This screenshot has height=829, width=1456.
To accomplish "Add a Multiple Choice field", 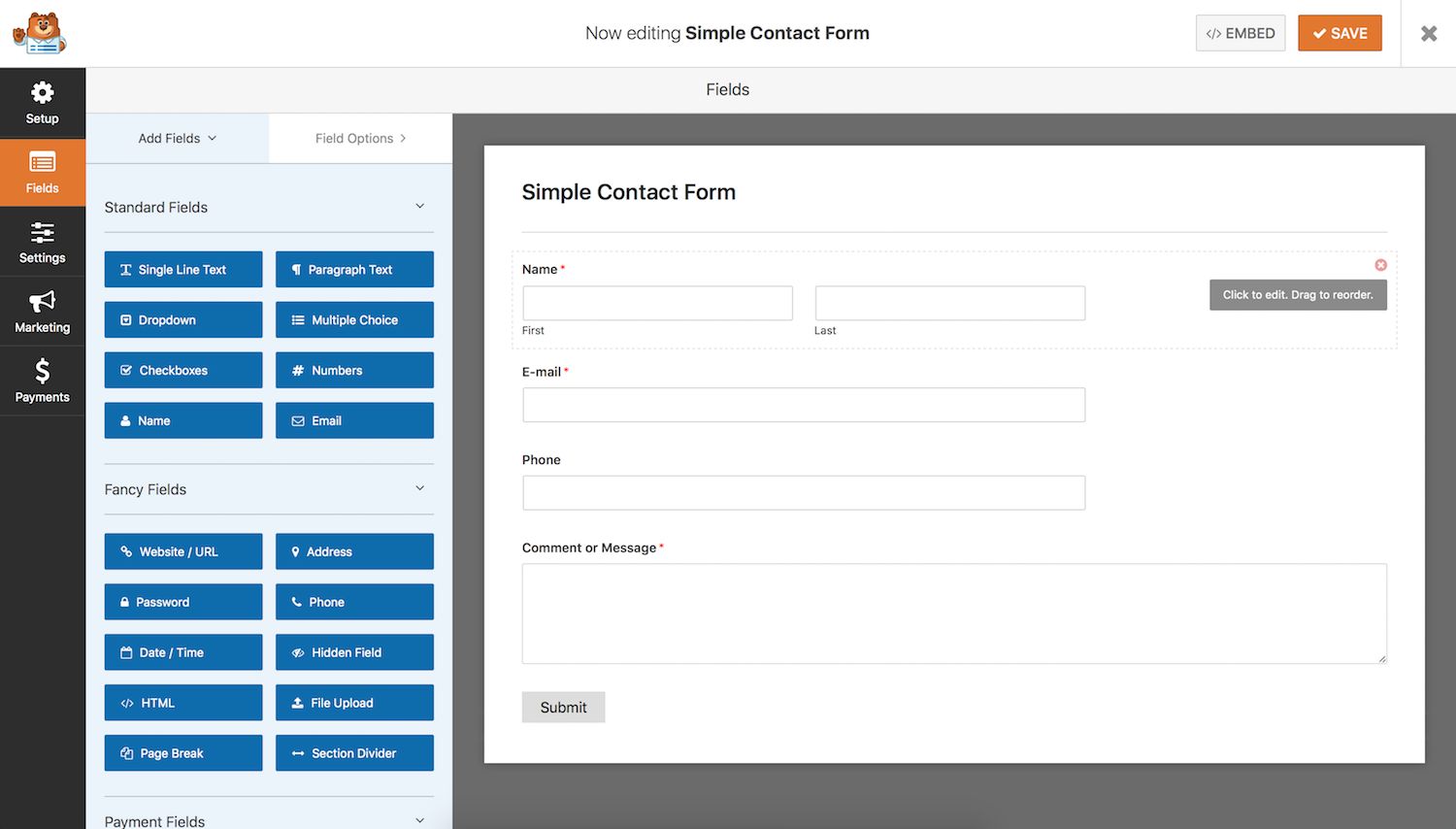I will (x=354, y=320).
